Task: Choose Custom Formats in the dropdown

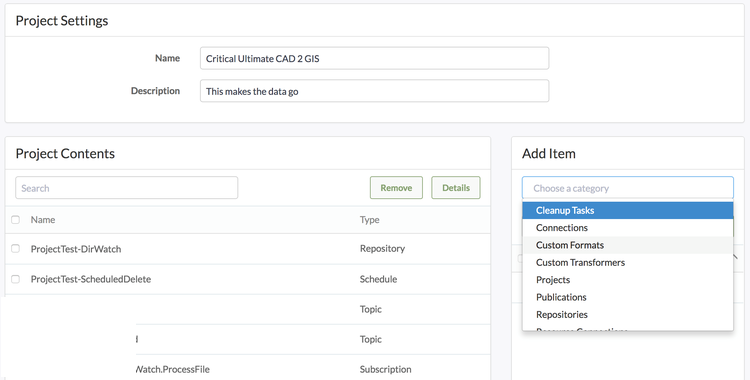Action: tap(628, 245)
